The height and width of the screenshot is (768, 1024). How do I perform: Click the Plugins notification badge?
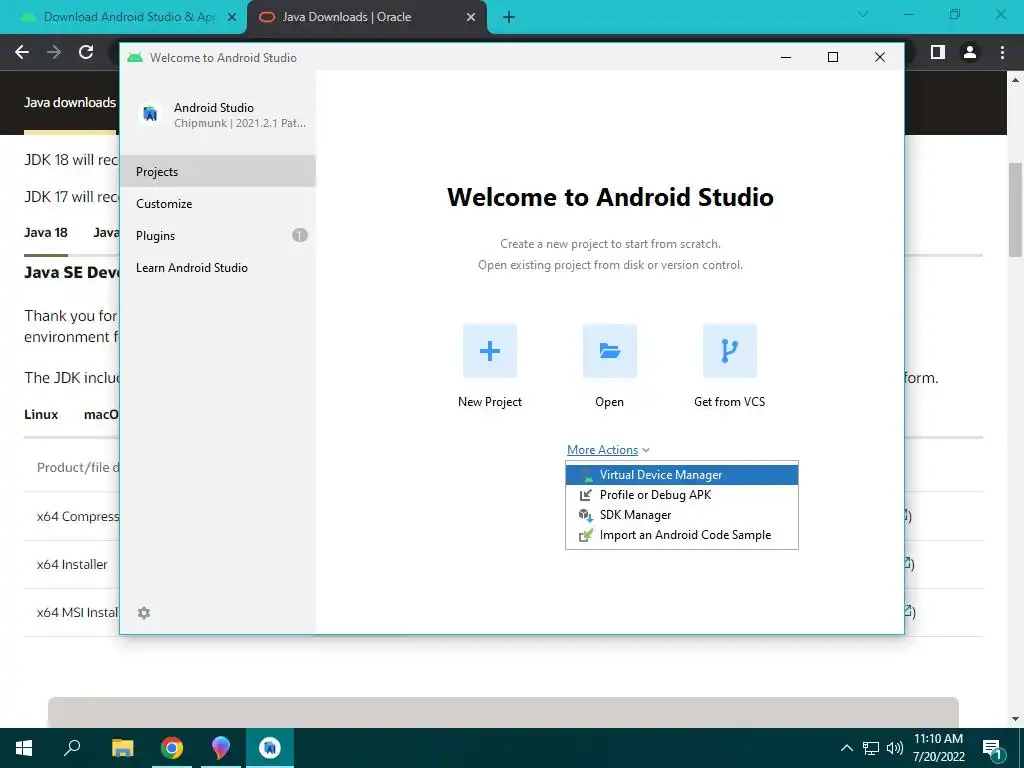(300, 235)
